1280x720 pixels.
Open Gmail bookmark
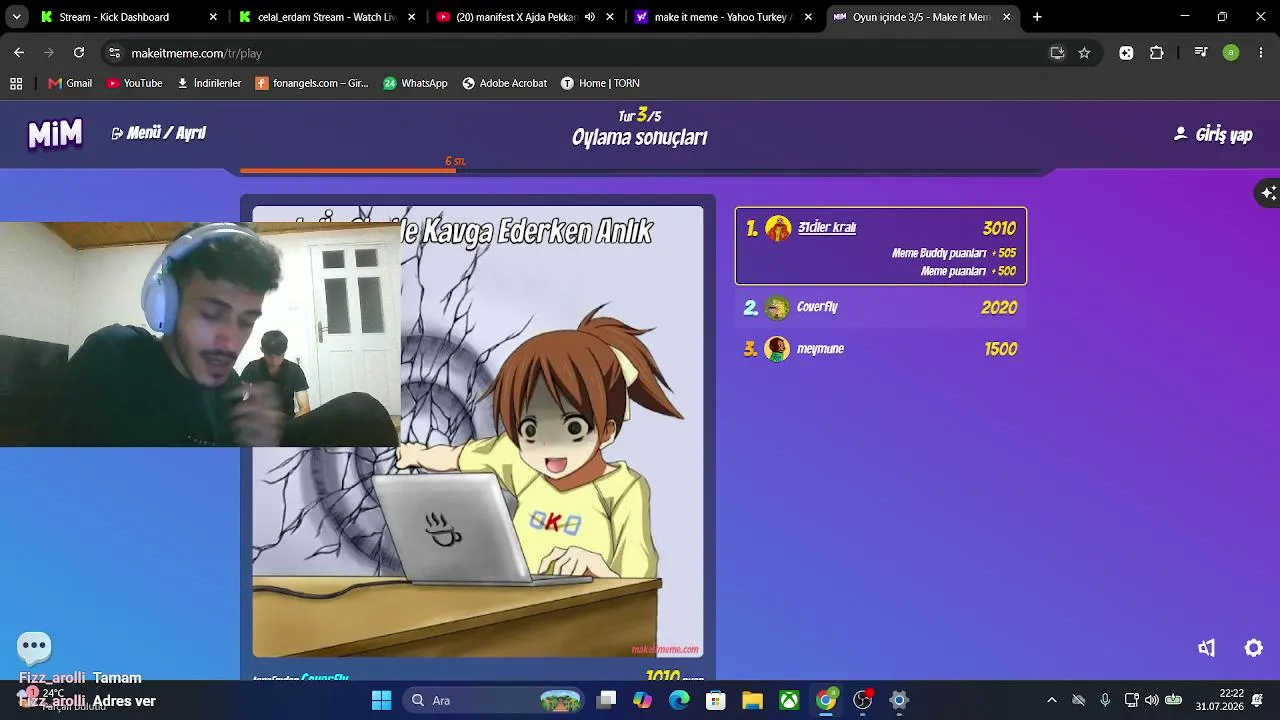click(x=70, y=83)
